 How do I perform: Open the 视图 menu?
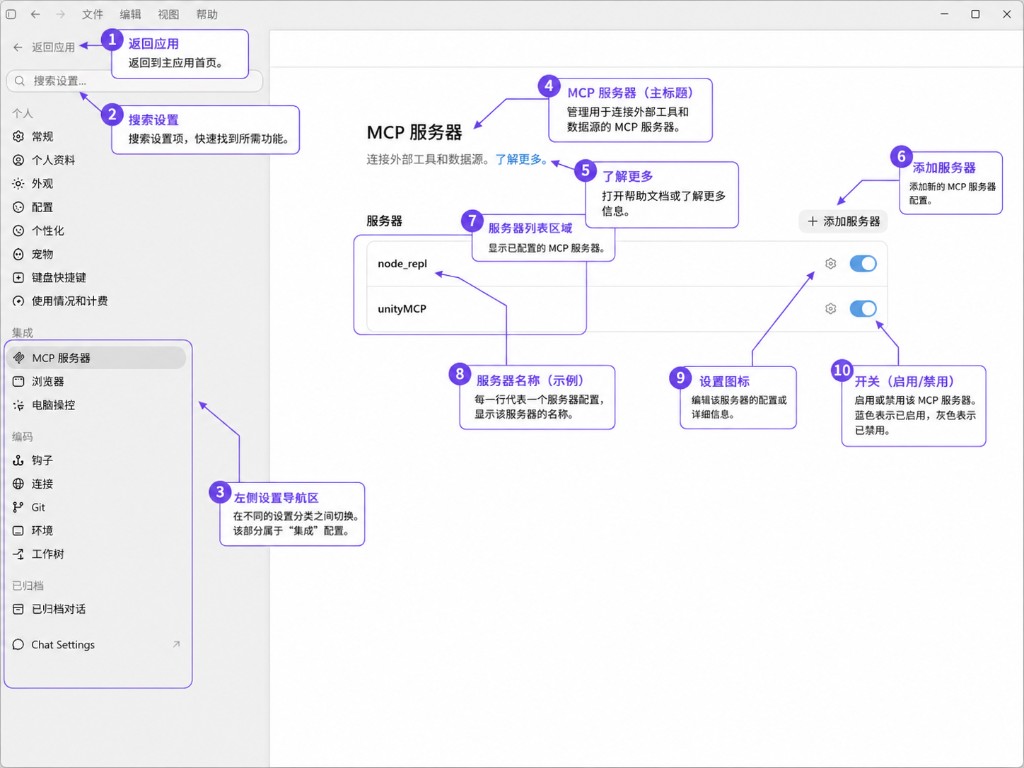[168, 14]
